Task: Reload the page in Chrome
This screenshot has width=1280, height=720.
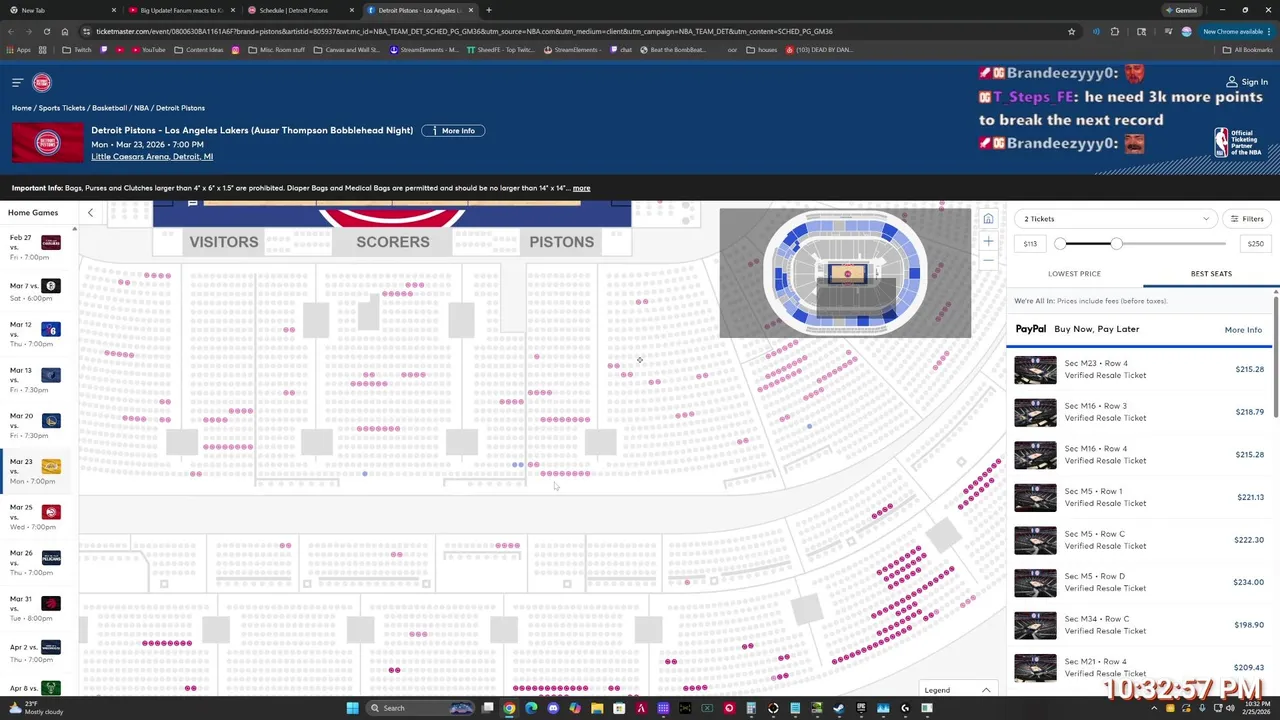Action: coord(47,31)
